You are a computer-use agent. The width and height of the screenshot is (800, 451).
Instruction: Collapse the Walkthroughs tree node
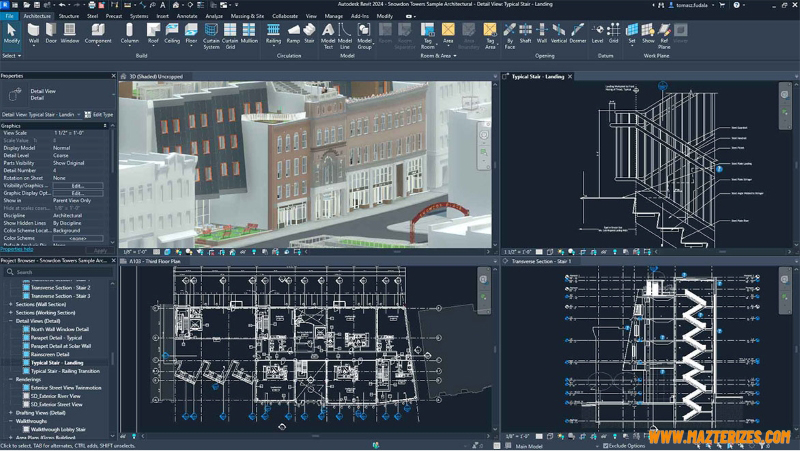click(11, 421)
